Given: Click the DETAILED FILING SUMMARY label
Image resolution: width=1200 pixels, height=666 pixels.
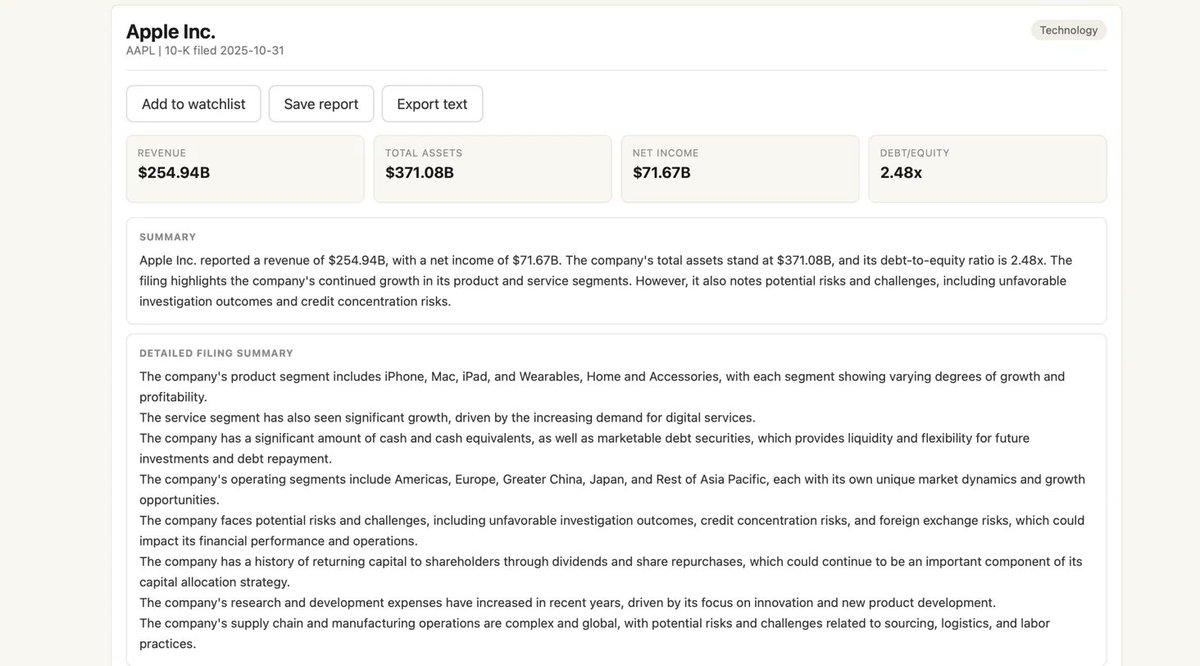Looking at the screenshot, I should (216, 353).
